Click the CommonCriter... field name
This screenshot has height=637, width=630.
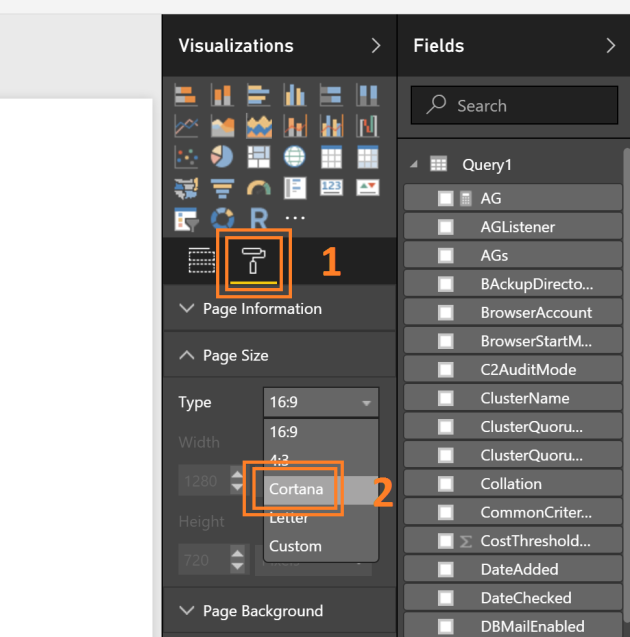[536, 513]
